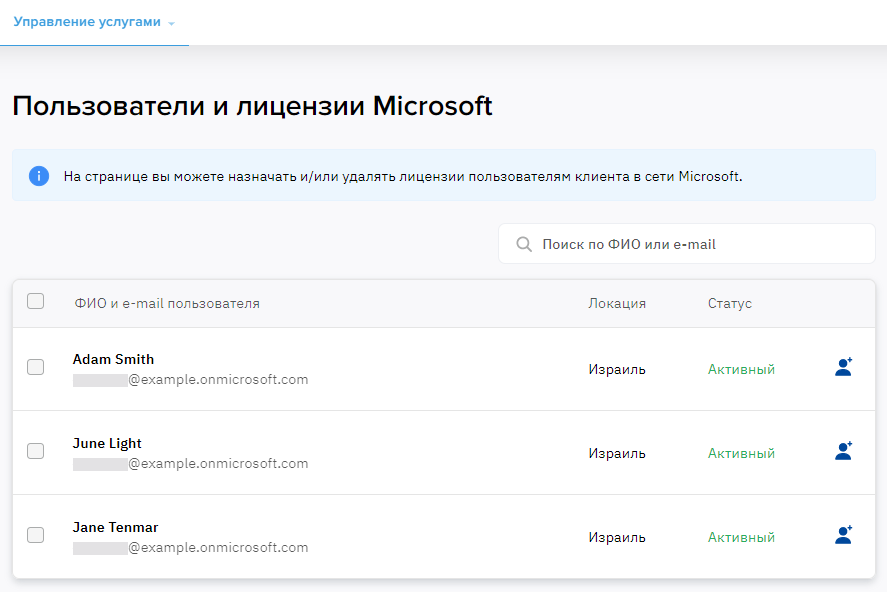
Task: Click the add-license icon for June Light
Action: click(843, 451)
